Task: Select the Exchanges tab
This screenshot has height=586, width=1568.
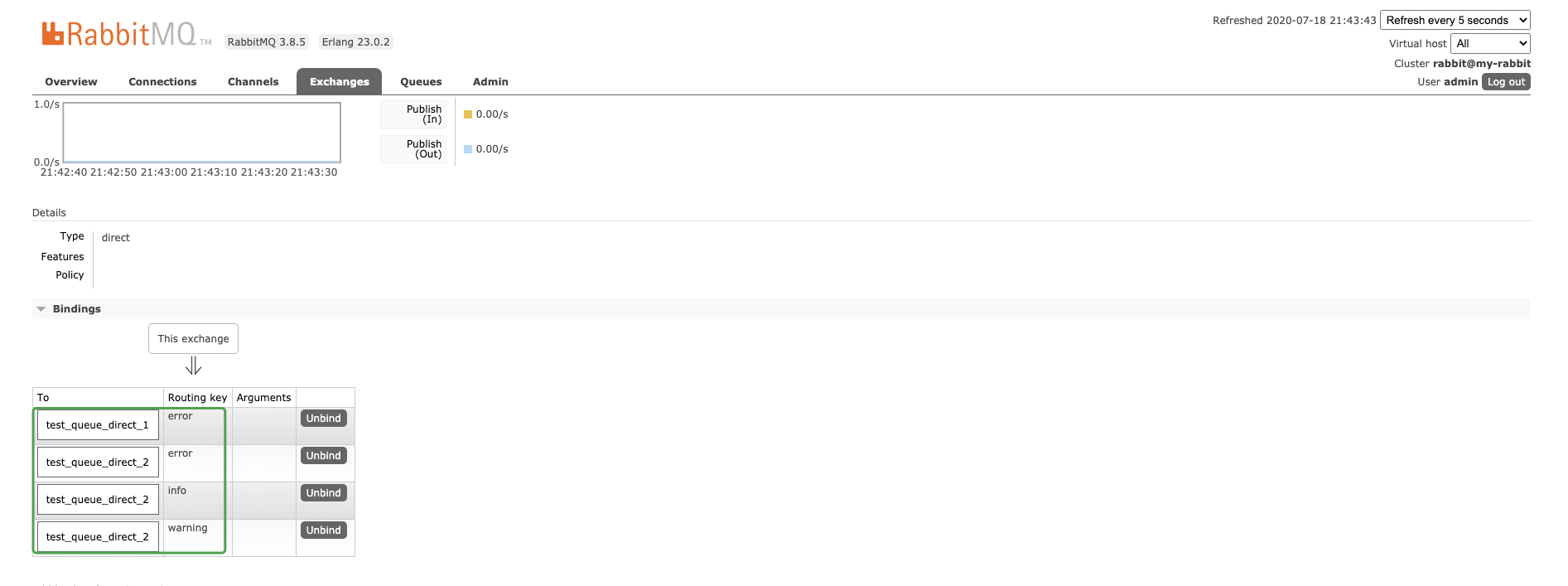Action: [x=340, y=82]
